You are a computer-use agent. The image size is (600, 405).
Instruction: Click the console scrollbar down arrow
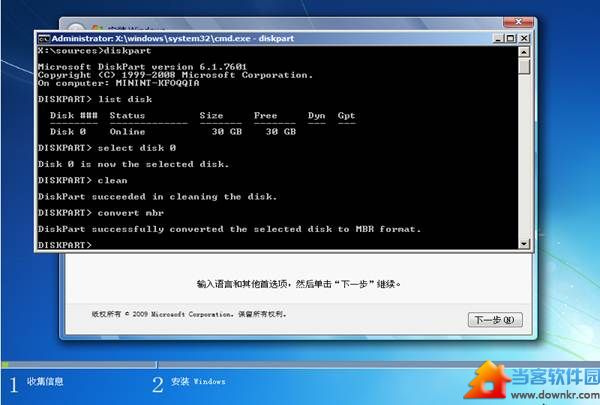pyautogui.click(x=524, y=243)
